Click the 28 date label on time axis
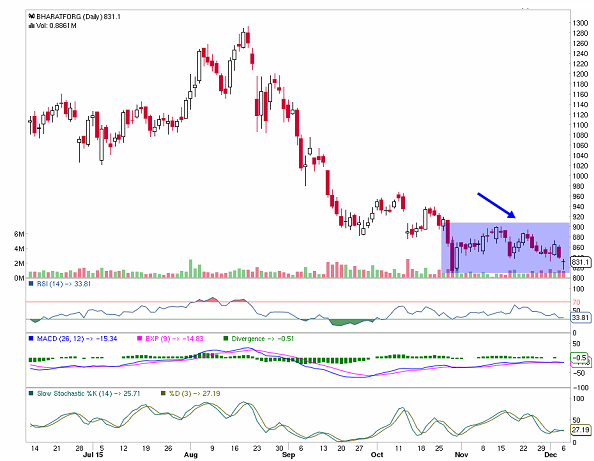 tap(79, 448)
